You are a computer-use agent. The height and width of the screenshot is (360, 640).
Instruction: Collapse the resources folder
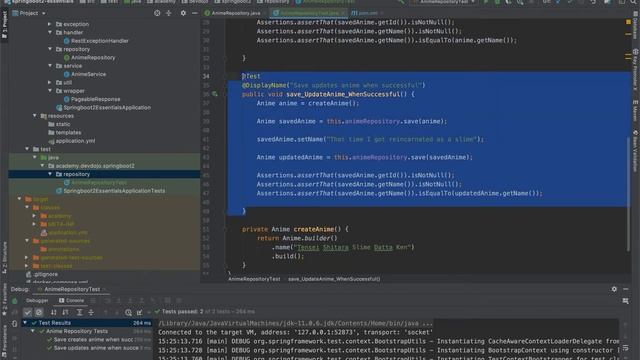click(35, 116)
